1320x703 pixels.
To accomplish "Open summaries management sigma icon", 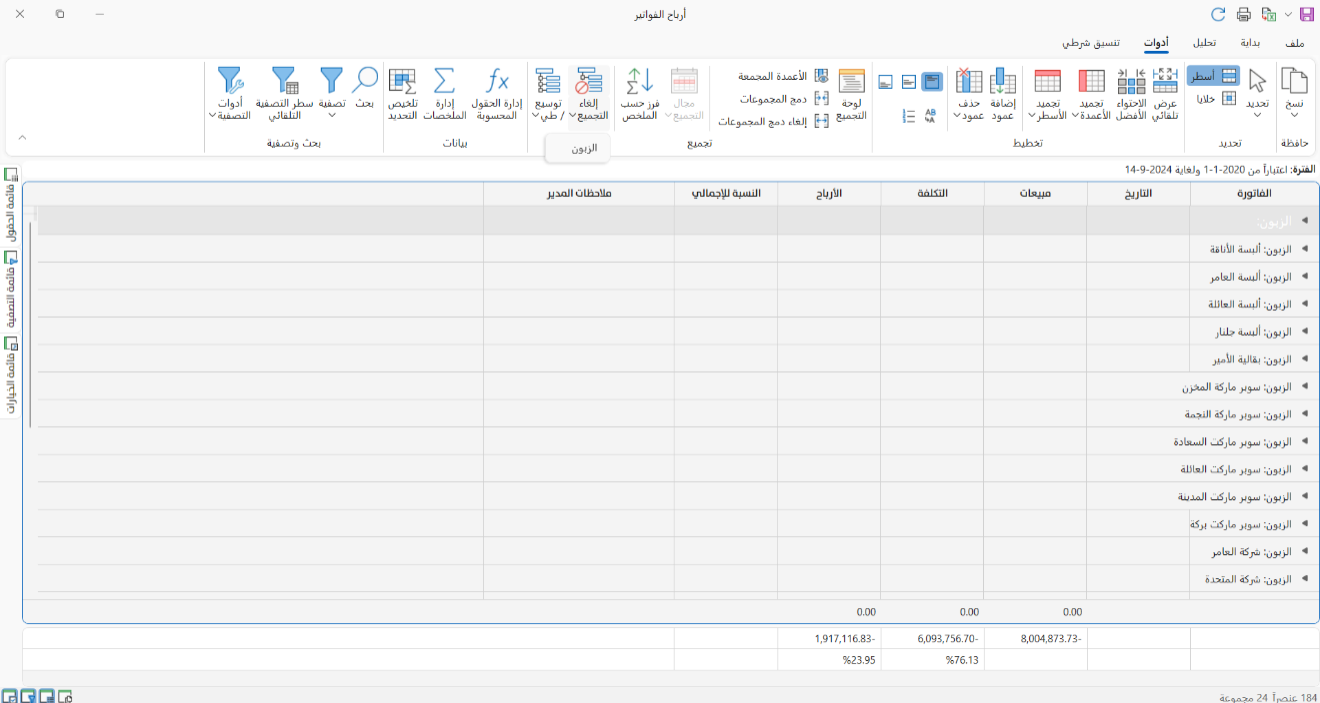I will 445,82.
